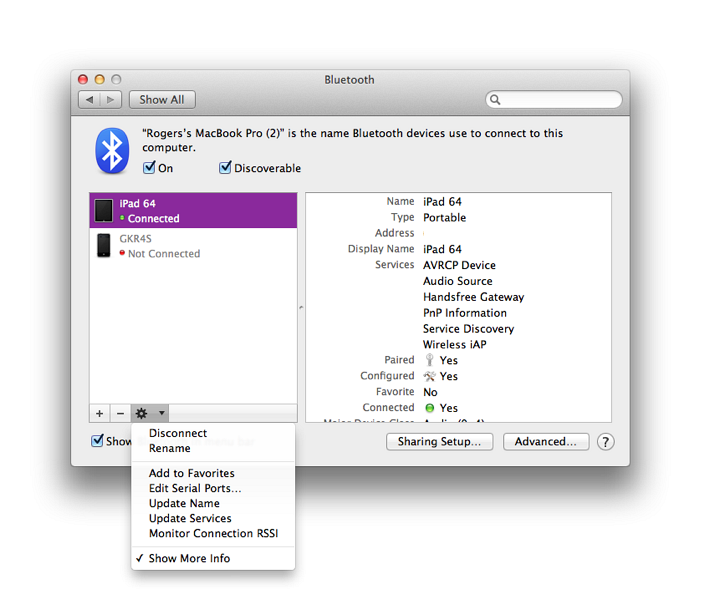This screenshot has width=720, height=605.
Task: Open Advanced… settings
Action: [546, 442]
